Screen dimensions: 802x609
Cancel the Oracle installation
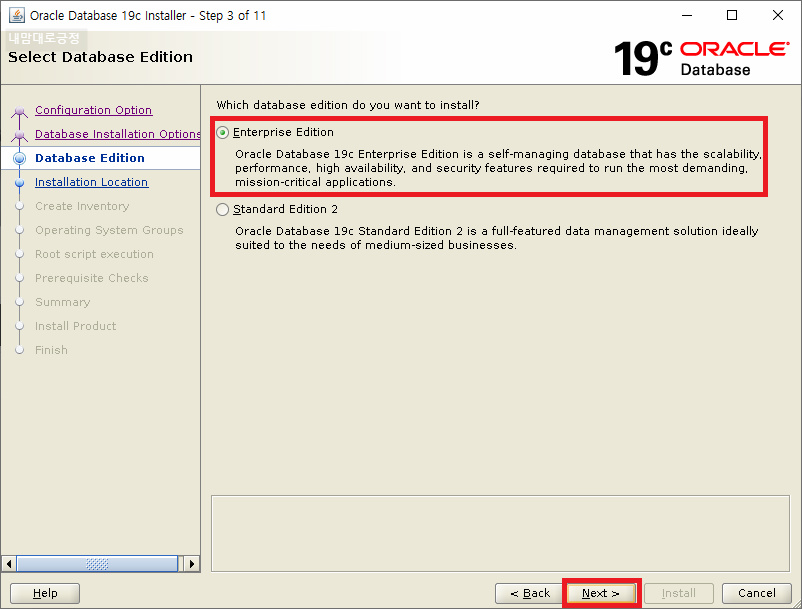756,593
